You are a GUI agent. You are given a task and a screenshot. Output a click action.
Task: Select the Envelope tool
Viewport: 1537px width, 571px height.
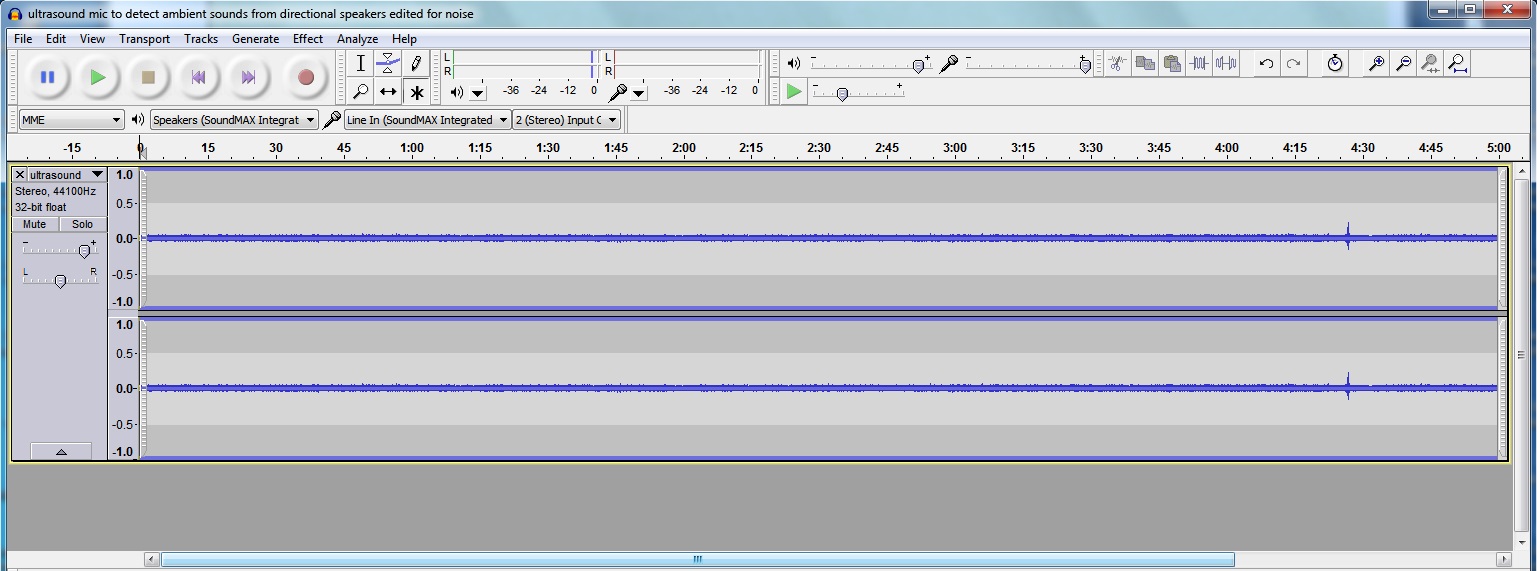click(x=388, y=64)
